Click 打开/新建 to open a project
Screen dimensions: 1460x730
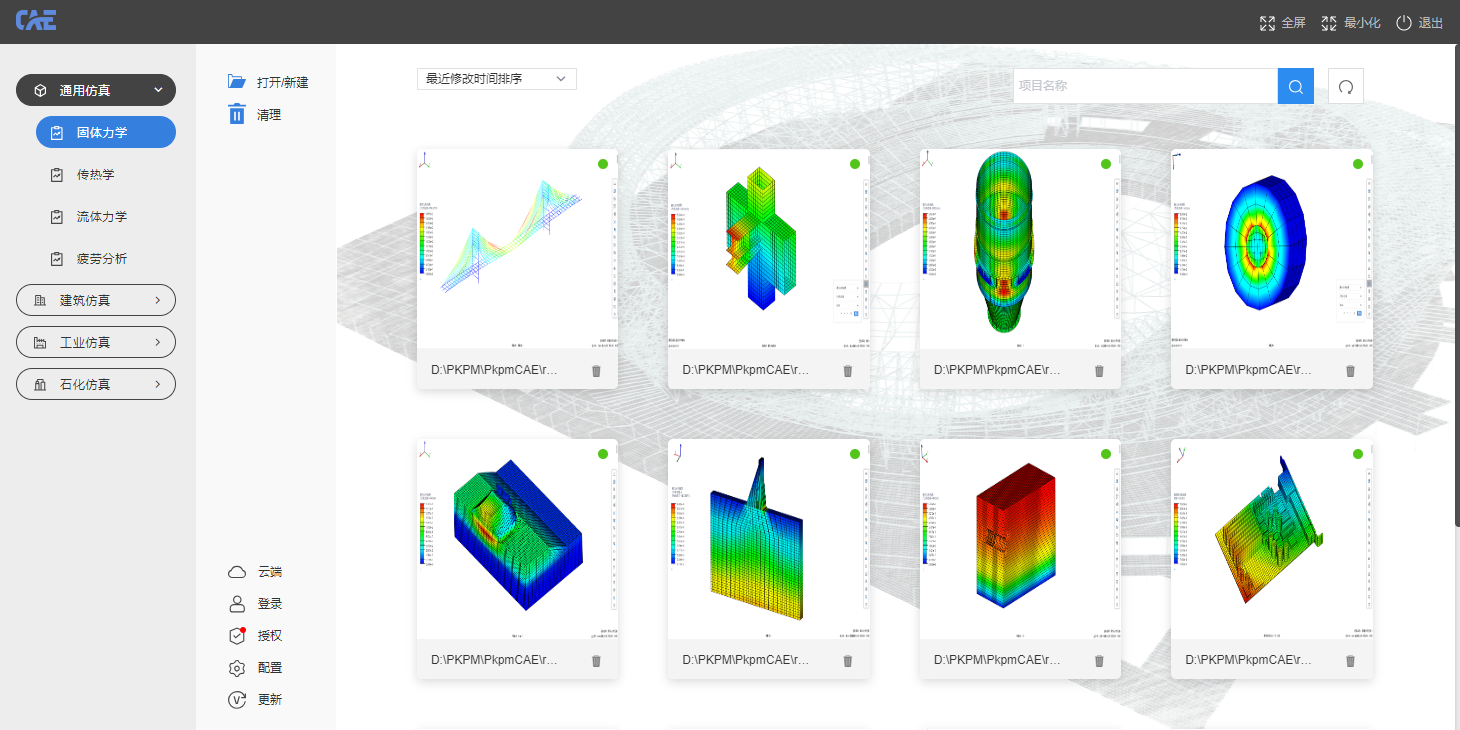(268, 82)
